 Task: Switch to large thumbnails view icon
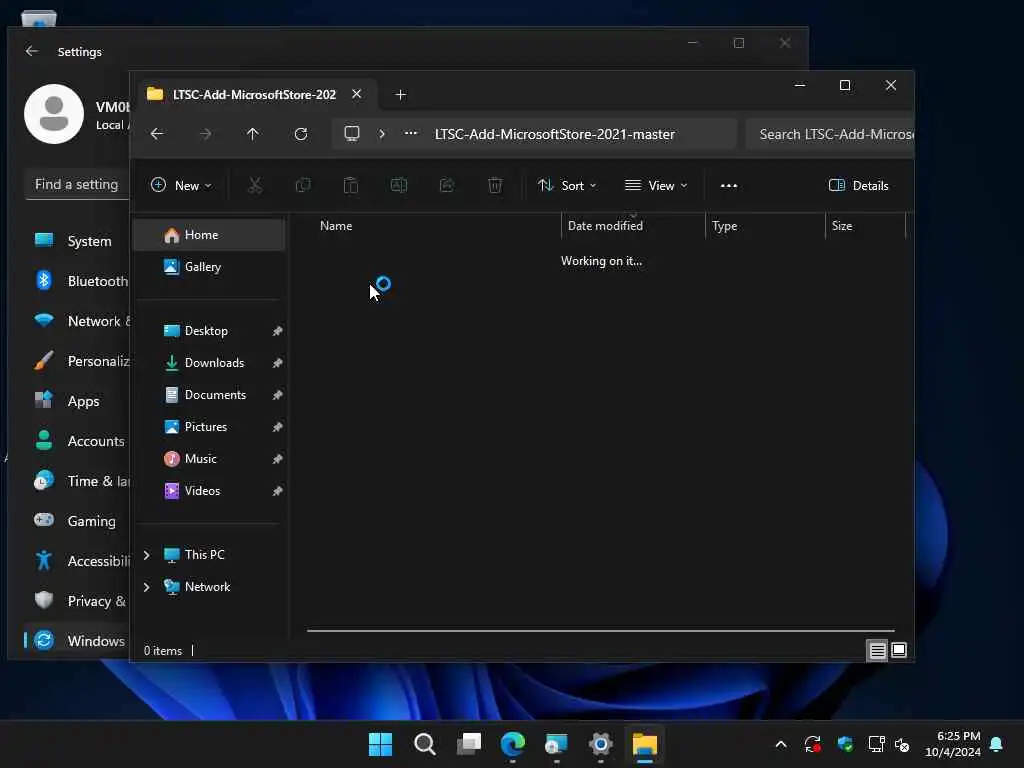(899, 650)
